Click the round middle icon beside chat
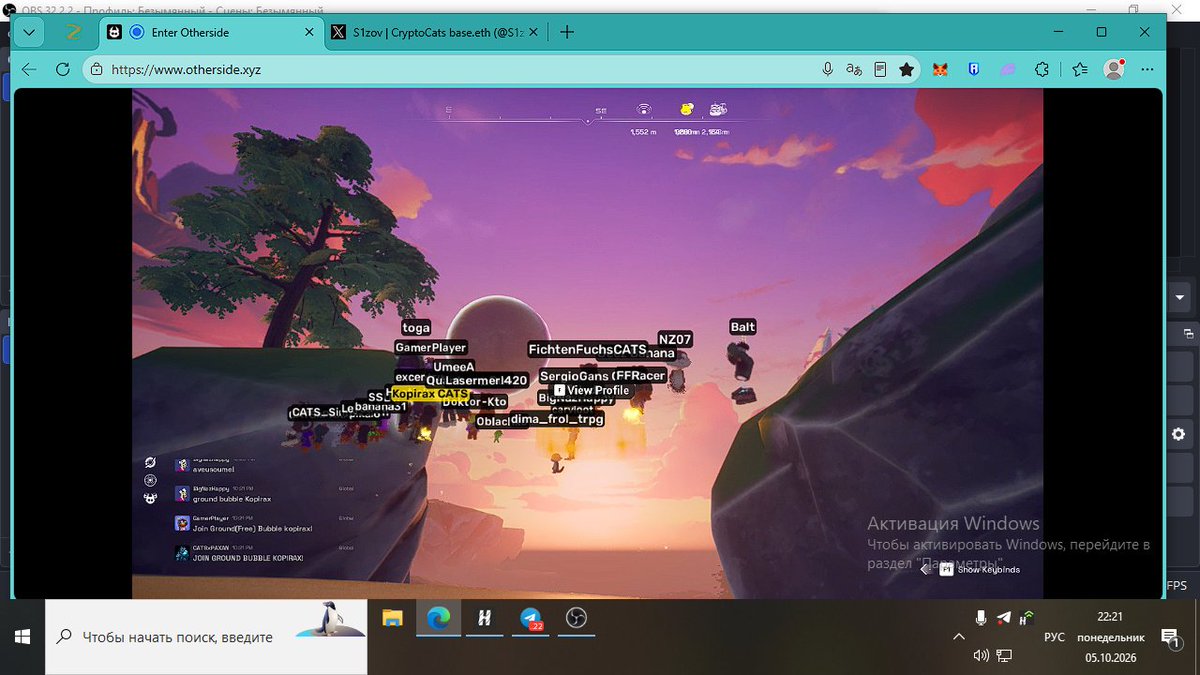This screenshot has width=1200, height=675. click(x=150, y=481)
